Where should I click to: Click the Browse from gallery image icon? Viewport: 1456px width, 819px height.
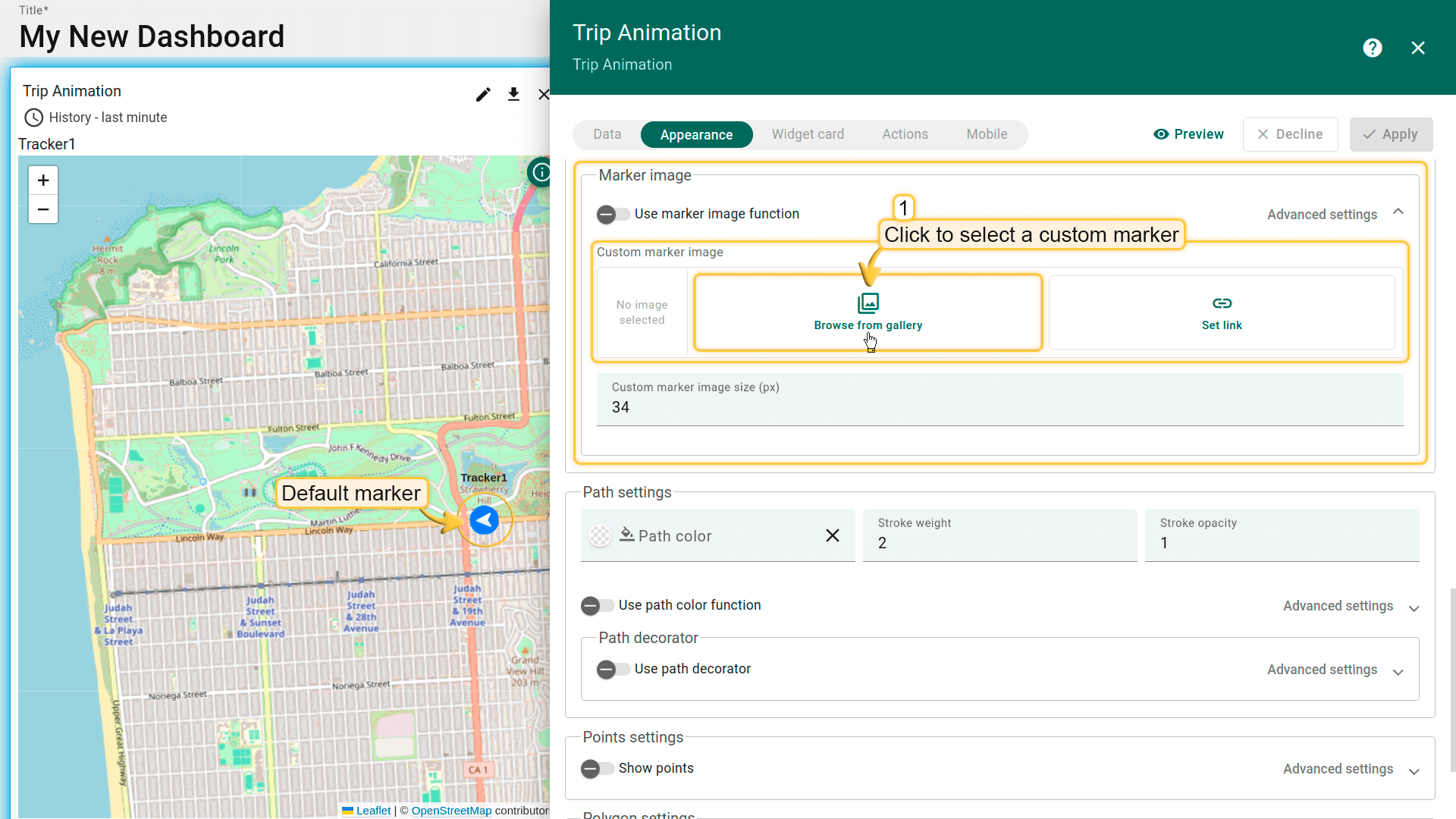tap(868, 303)
